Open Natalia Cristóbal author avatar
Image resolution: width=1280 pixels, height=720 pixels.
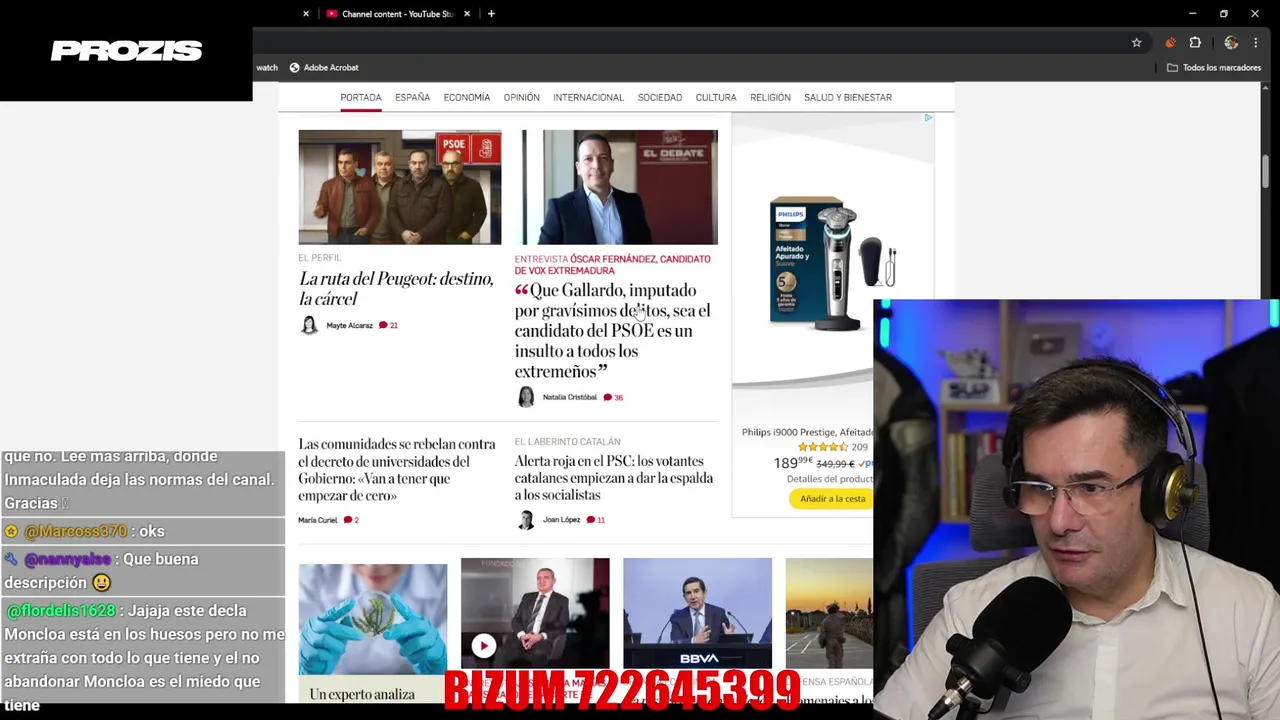click(526, 397)
